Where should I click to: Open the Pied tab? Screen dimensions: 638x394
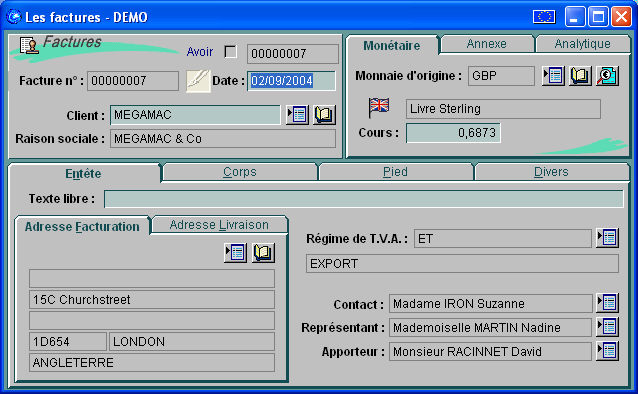395,172
